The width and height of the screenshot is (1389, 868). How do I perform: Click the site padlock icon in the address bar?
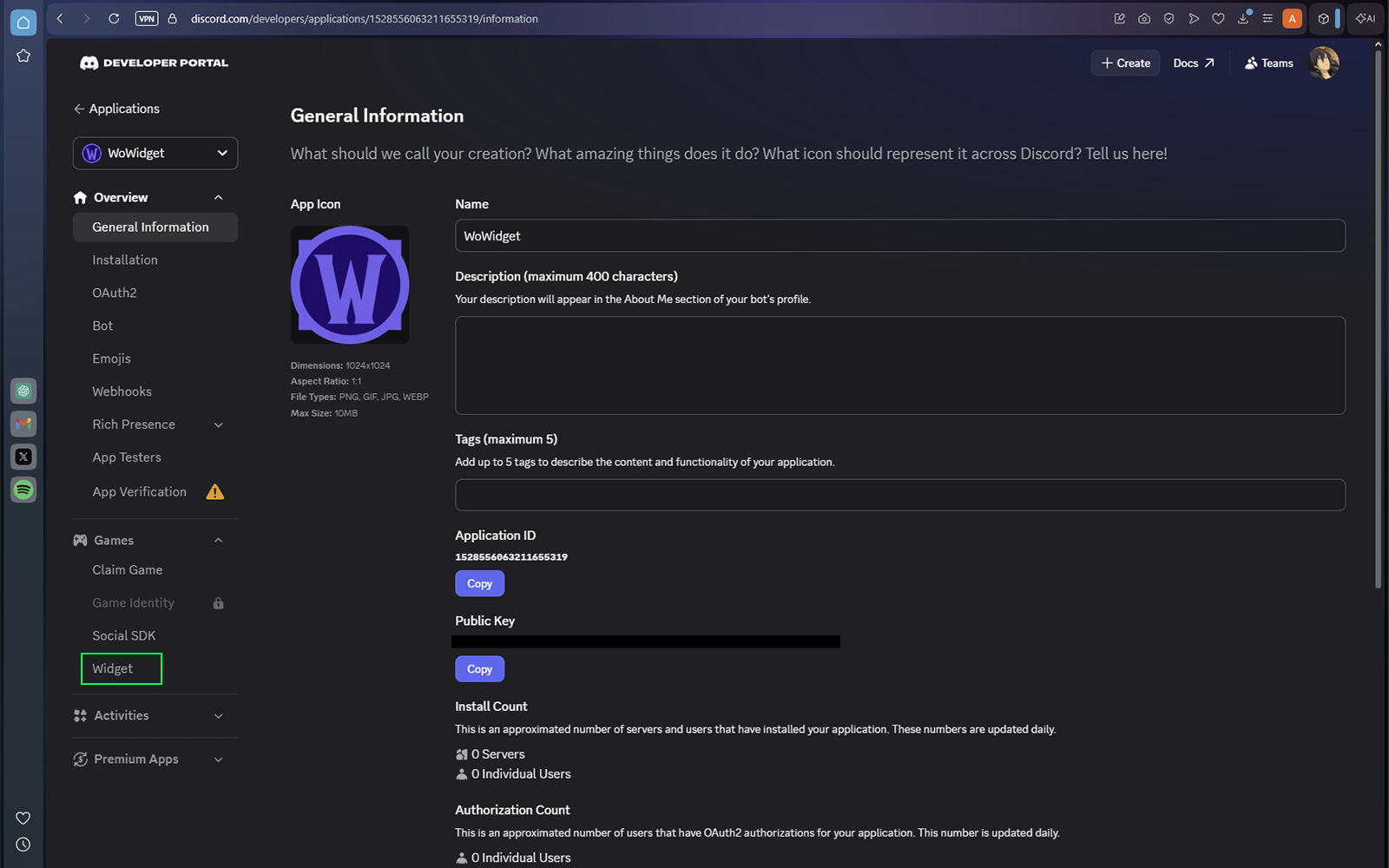point(172,18)
